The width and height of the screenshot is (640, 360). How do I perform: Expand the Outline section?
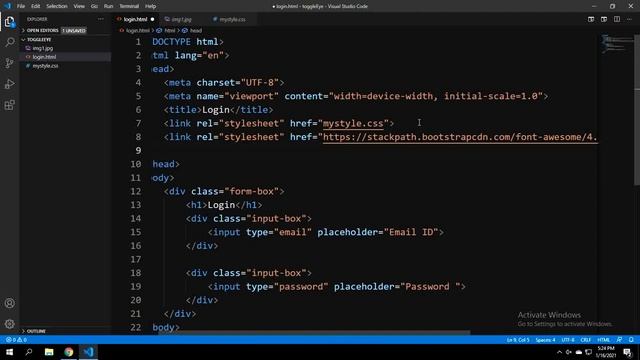pos(65,331)
